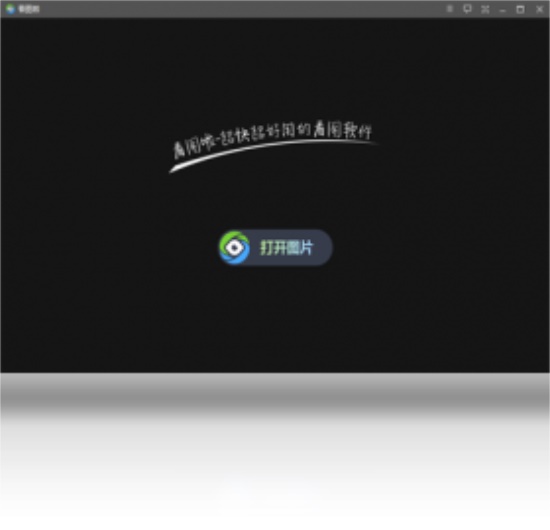Minimize the image viewer window
This screenshot has width=550, height=530.
[x=503, y=10]
